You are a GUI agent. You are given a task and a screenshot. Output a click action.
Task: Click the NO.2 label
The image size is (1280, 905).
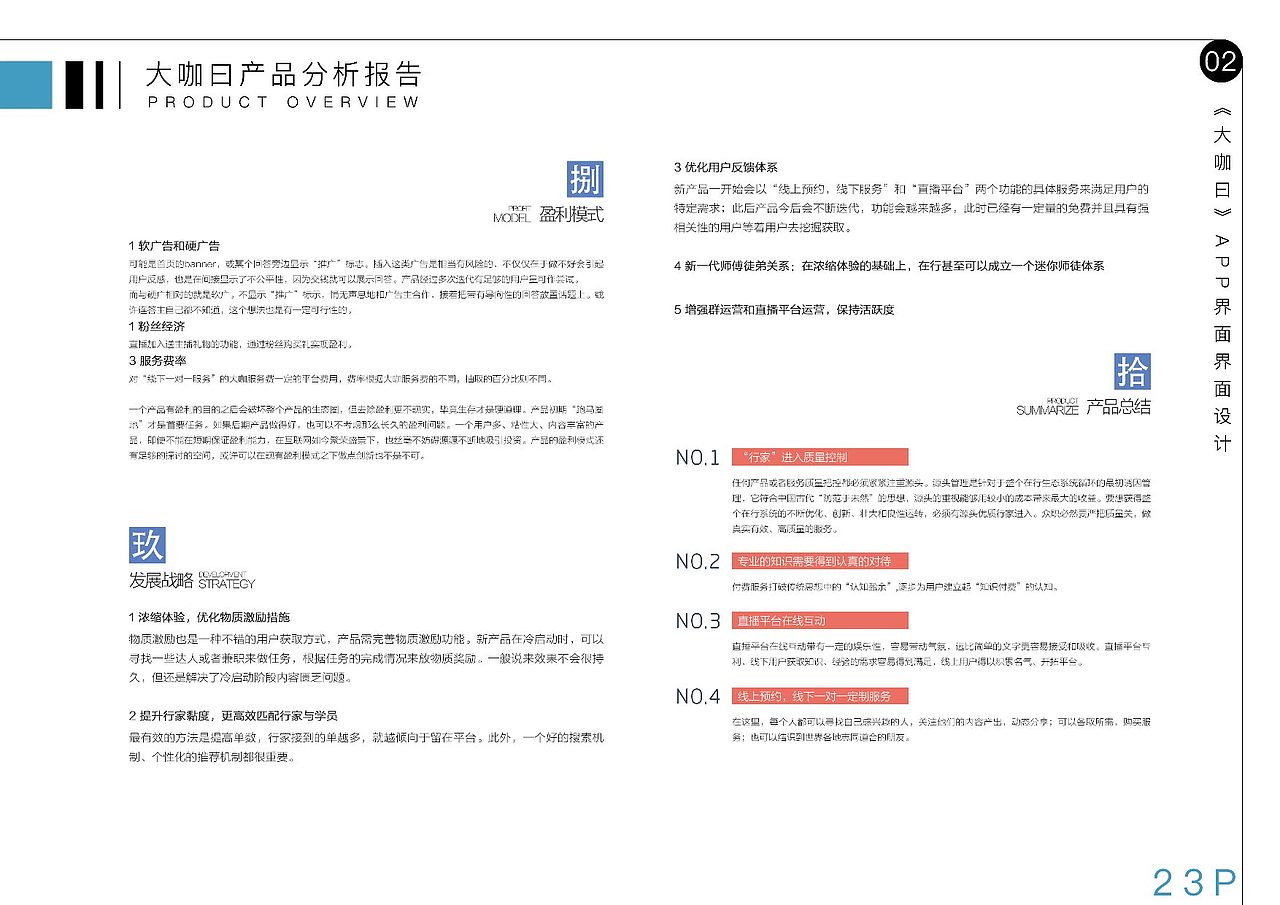click(x=698, y=561)
